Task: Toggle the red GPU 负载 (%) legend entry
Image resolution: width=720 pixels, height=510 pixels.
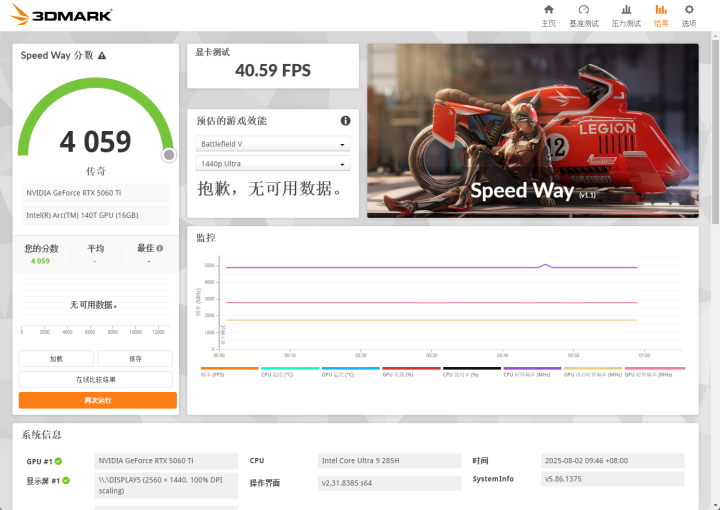Action: click(x=411, y=371)
